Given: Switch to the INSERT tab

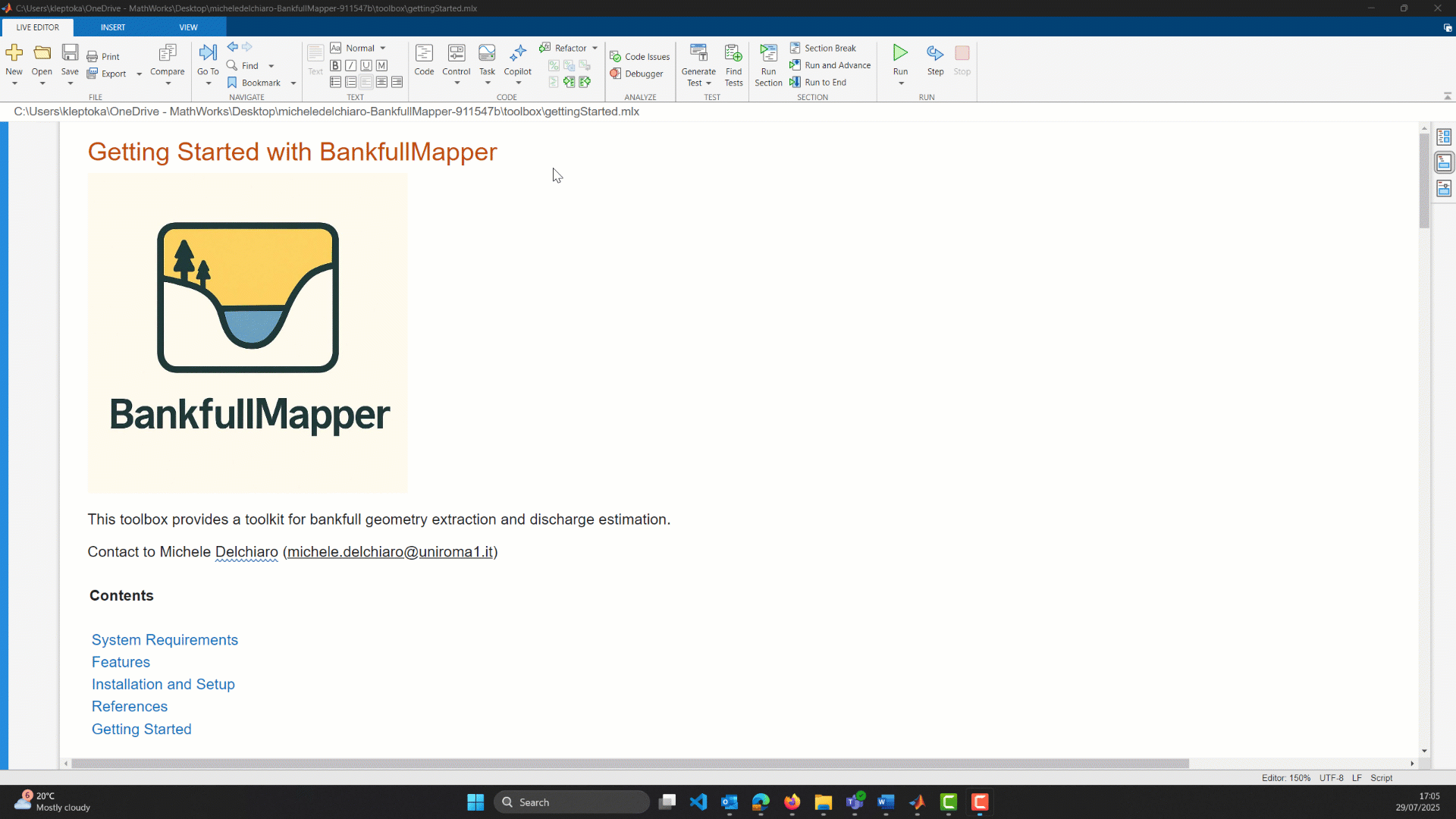Looking at the screenshot, I should pos(113,27).
